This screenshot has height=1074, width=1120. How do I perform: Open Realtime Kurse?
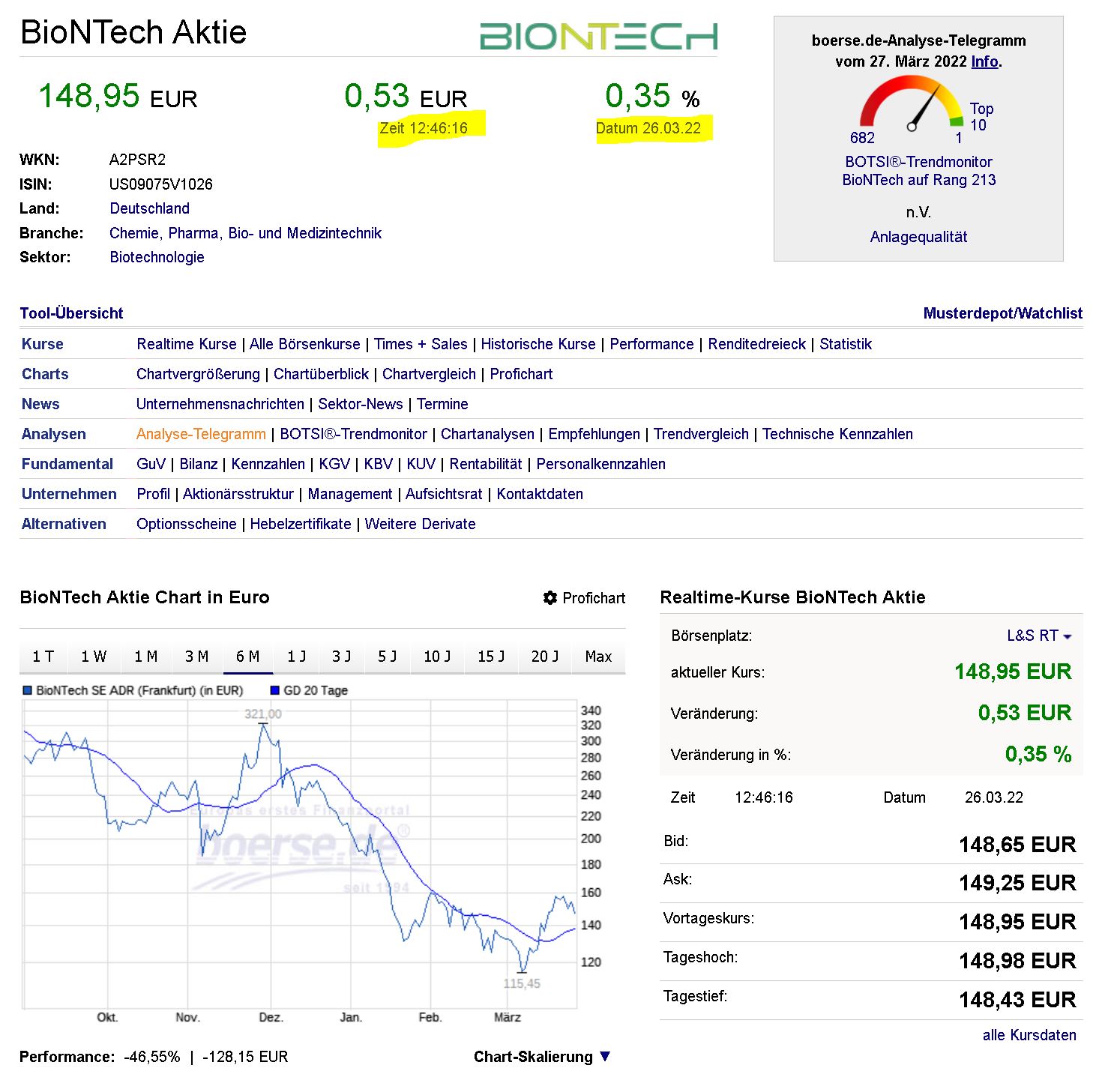pyautogui.click(x=186, y=344)
